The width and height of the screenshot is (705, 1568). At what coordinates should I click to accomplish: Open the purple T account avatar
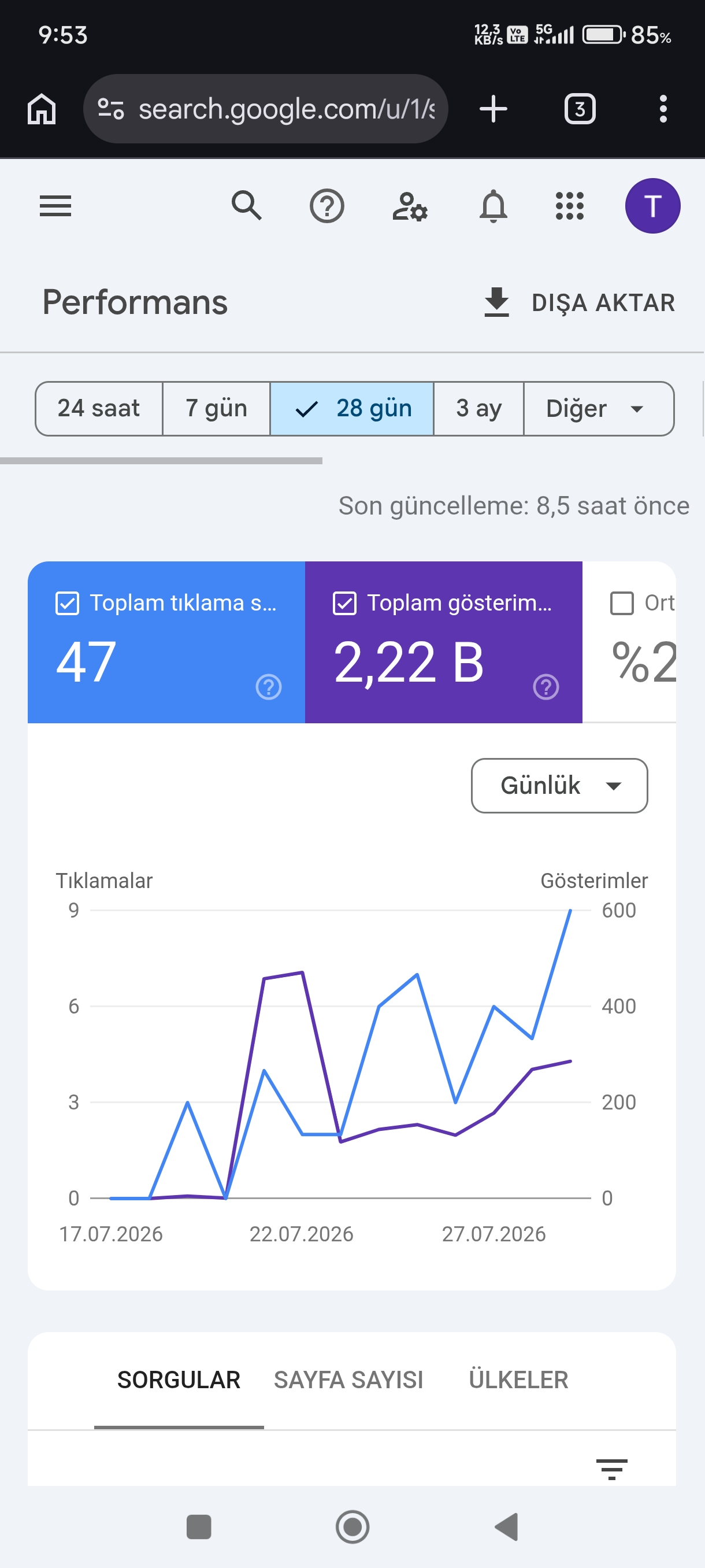click(652, 206)
